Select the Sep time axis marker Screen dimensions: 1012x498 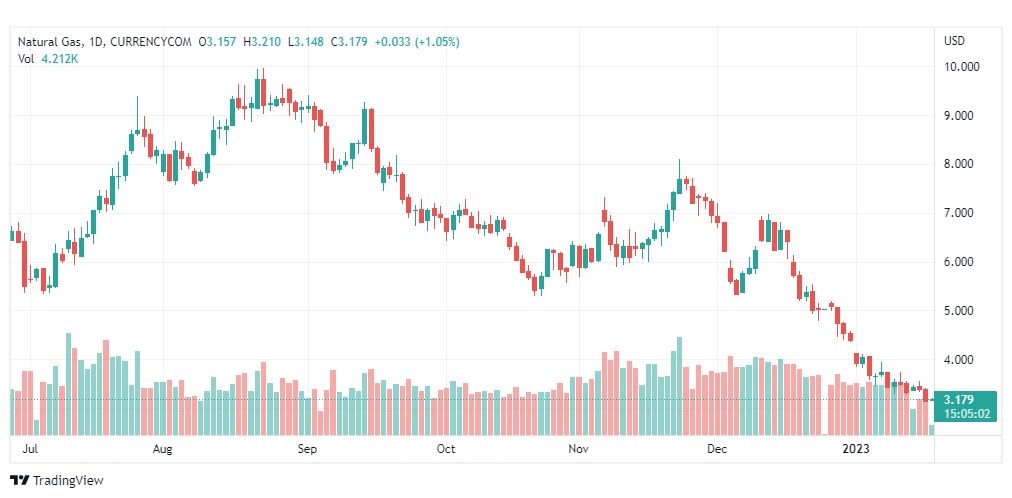pyautogui.click(x=307, y=448)
